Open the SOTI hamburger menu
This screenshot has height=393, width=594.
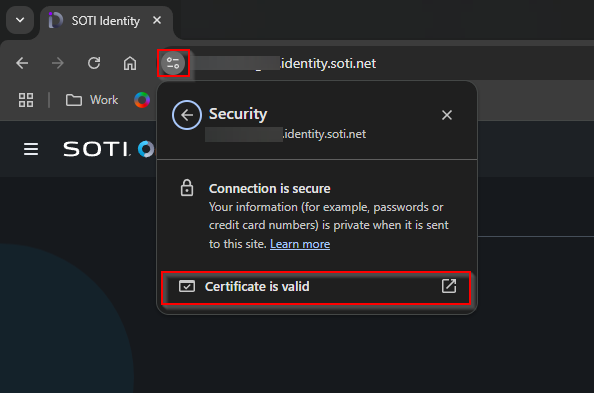(31, 149)
